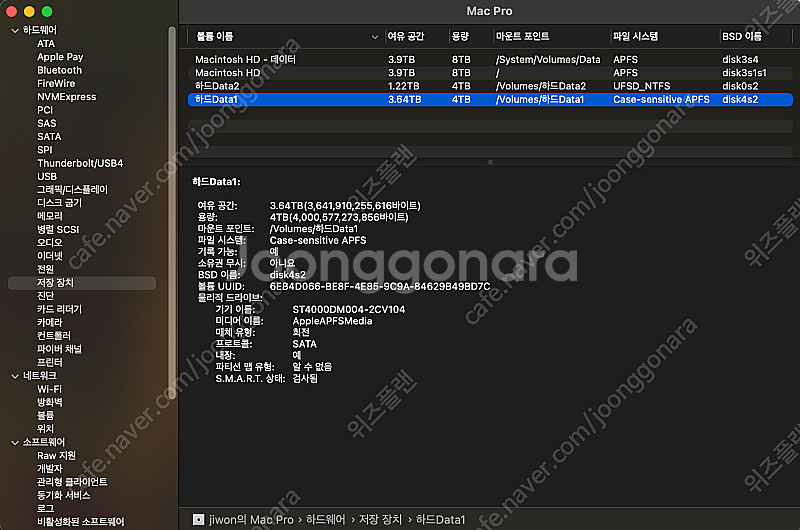
Task: Open 개발자 under 소프트웨어
Action: click(x=49, y=469)
